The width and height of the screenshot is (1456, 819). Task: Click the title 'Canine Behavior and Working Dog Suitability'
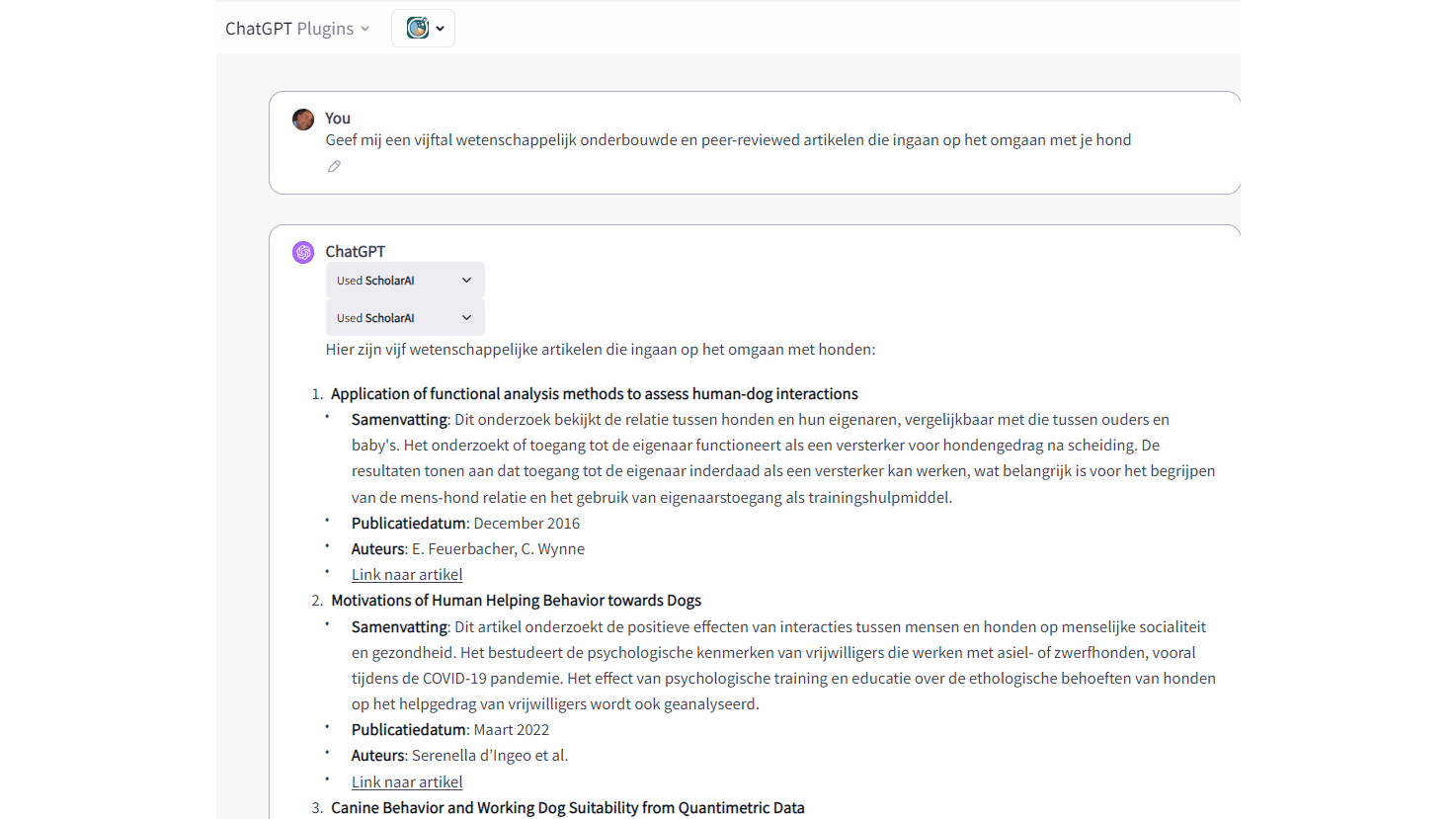(x=567, y=808)
